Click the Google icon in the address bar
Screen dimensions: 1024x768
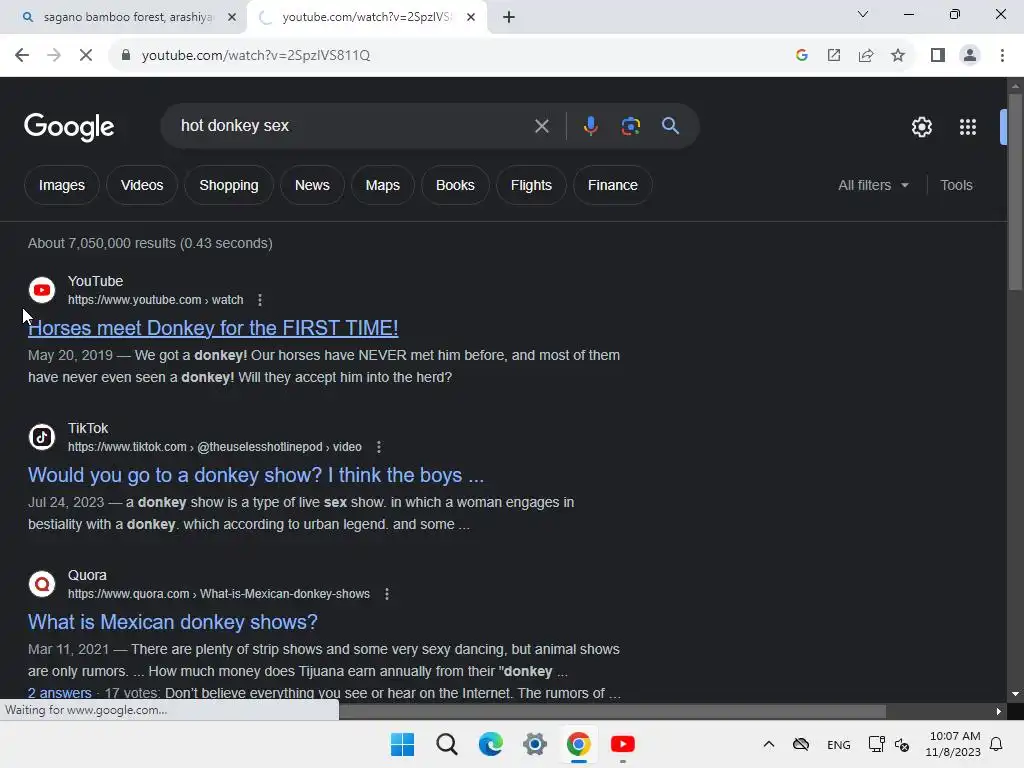802,56
